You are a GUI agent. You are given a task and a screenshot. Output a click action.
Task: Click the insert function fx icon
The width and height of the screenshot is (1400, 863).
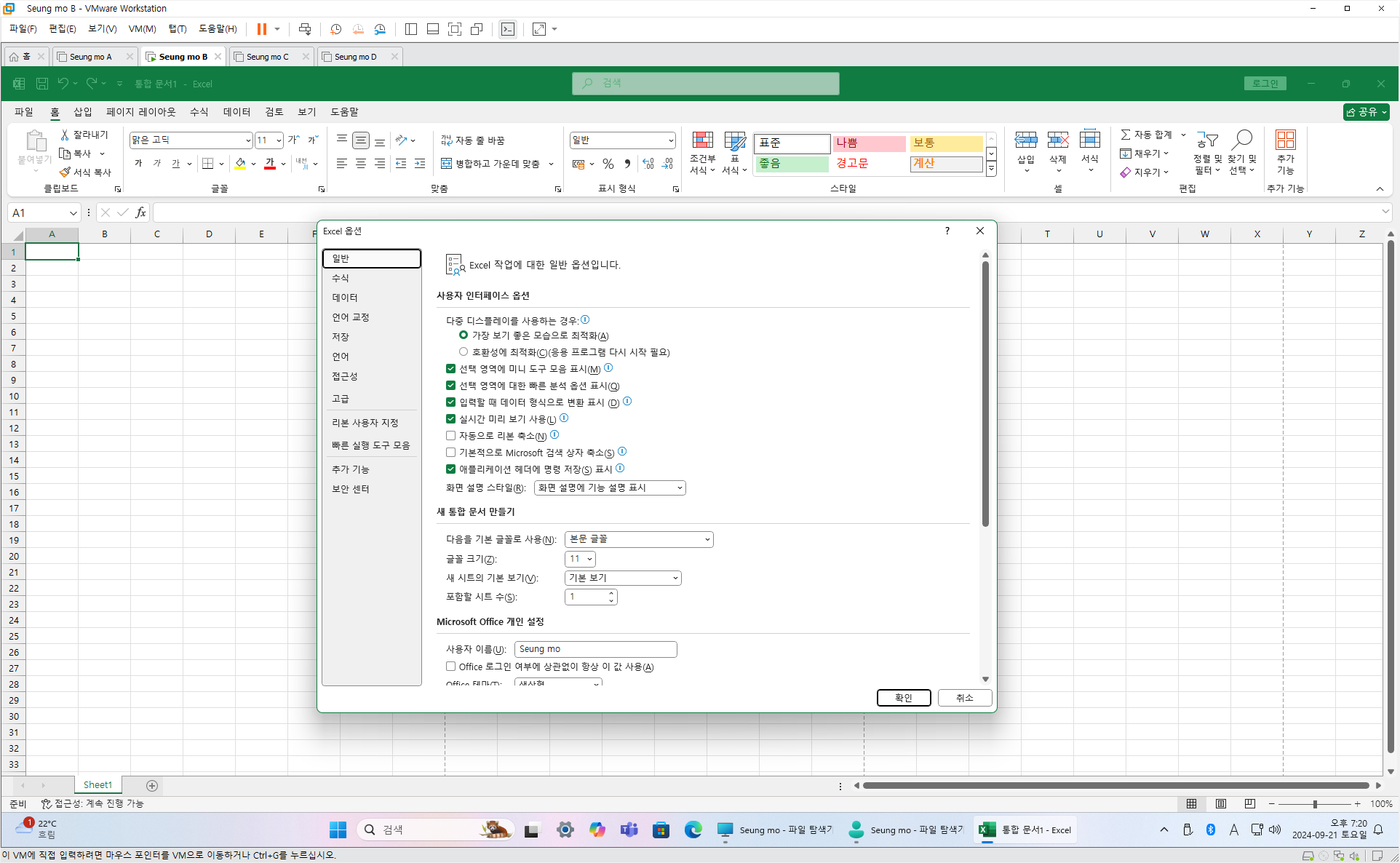pyautogui.click(x=140, y=212)
